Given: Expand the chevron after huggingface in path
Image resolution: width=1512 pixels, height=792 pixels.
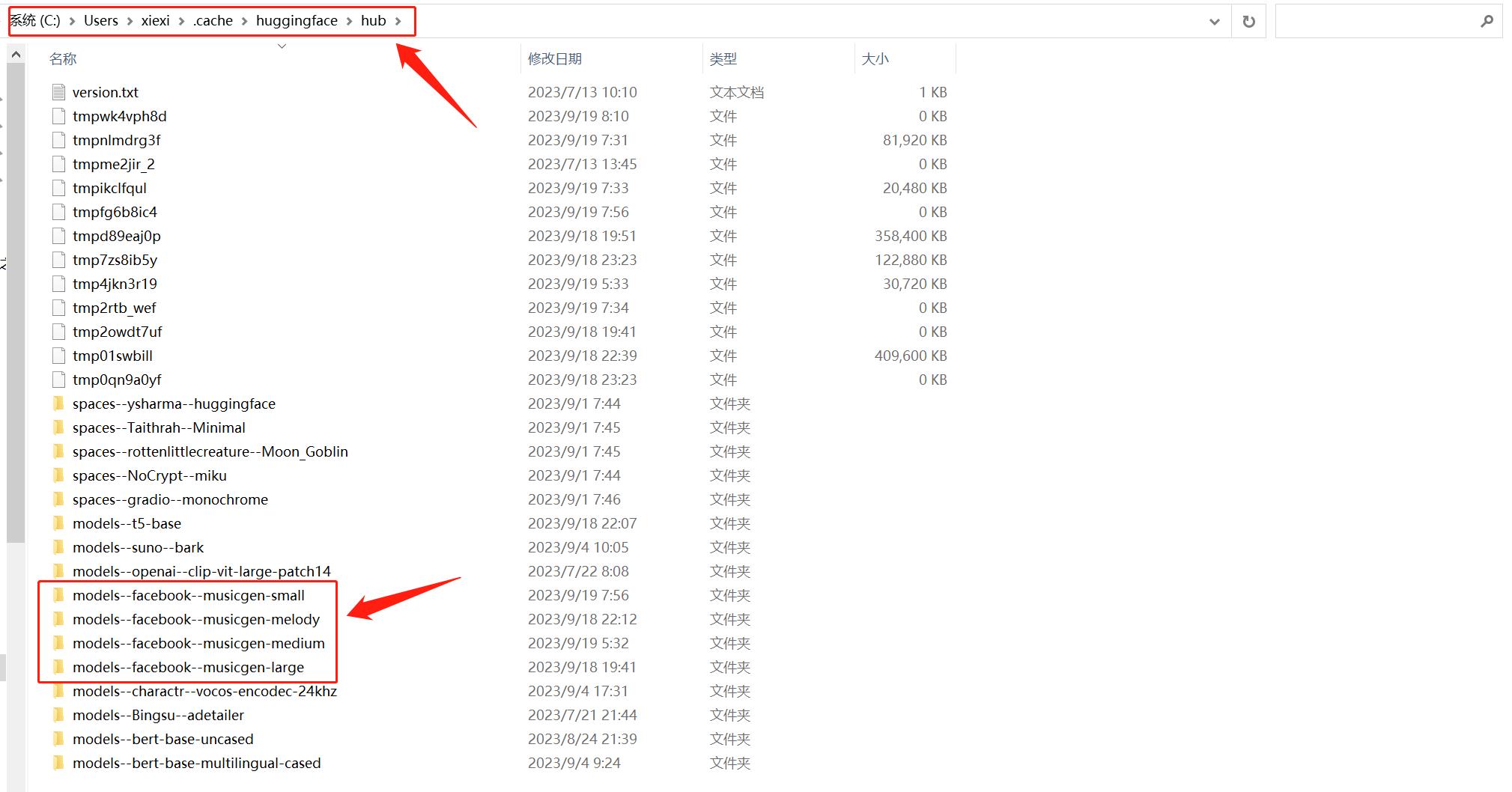Looking at the screenshot, I should 349,21.
